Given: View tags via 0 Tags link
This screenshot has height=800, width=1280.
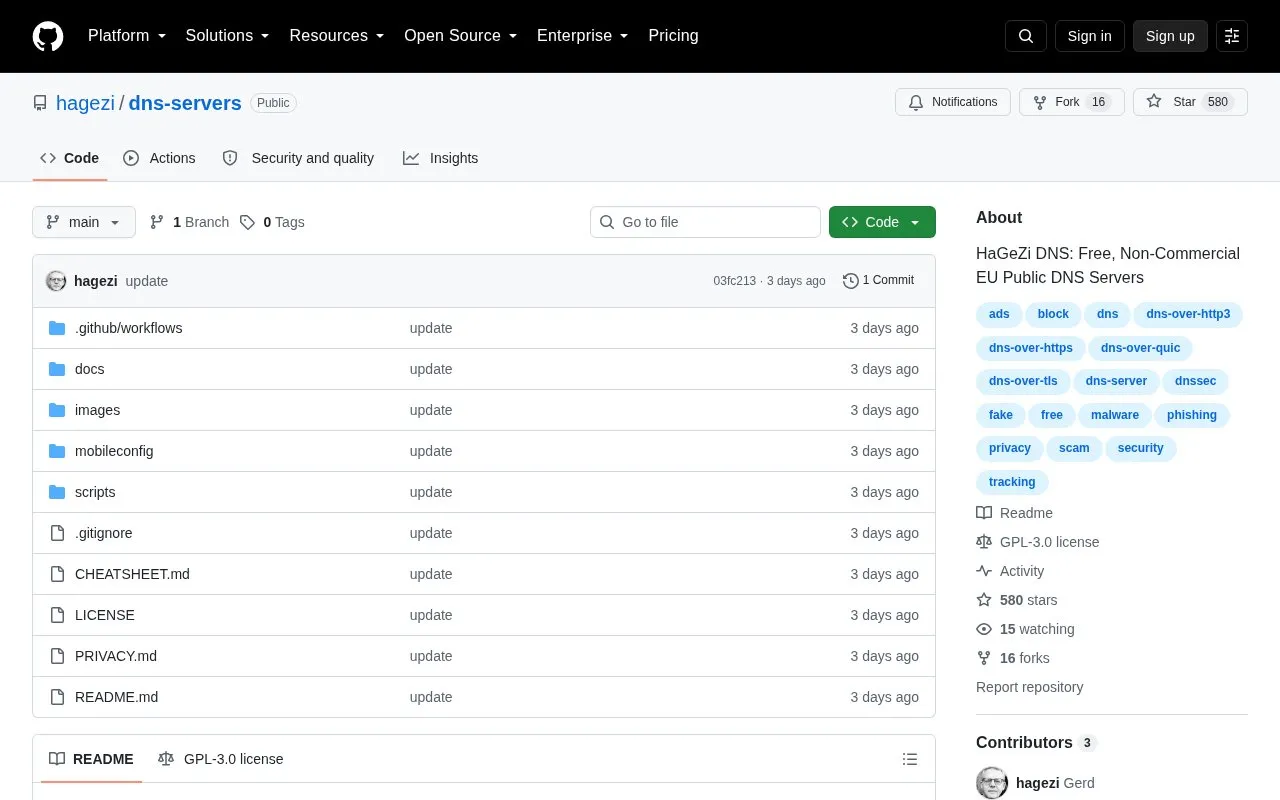Looking at the screenshot, I should 272,222.
